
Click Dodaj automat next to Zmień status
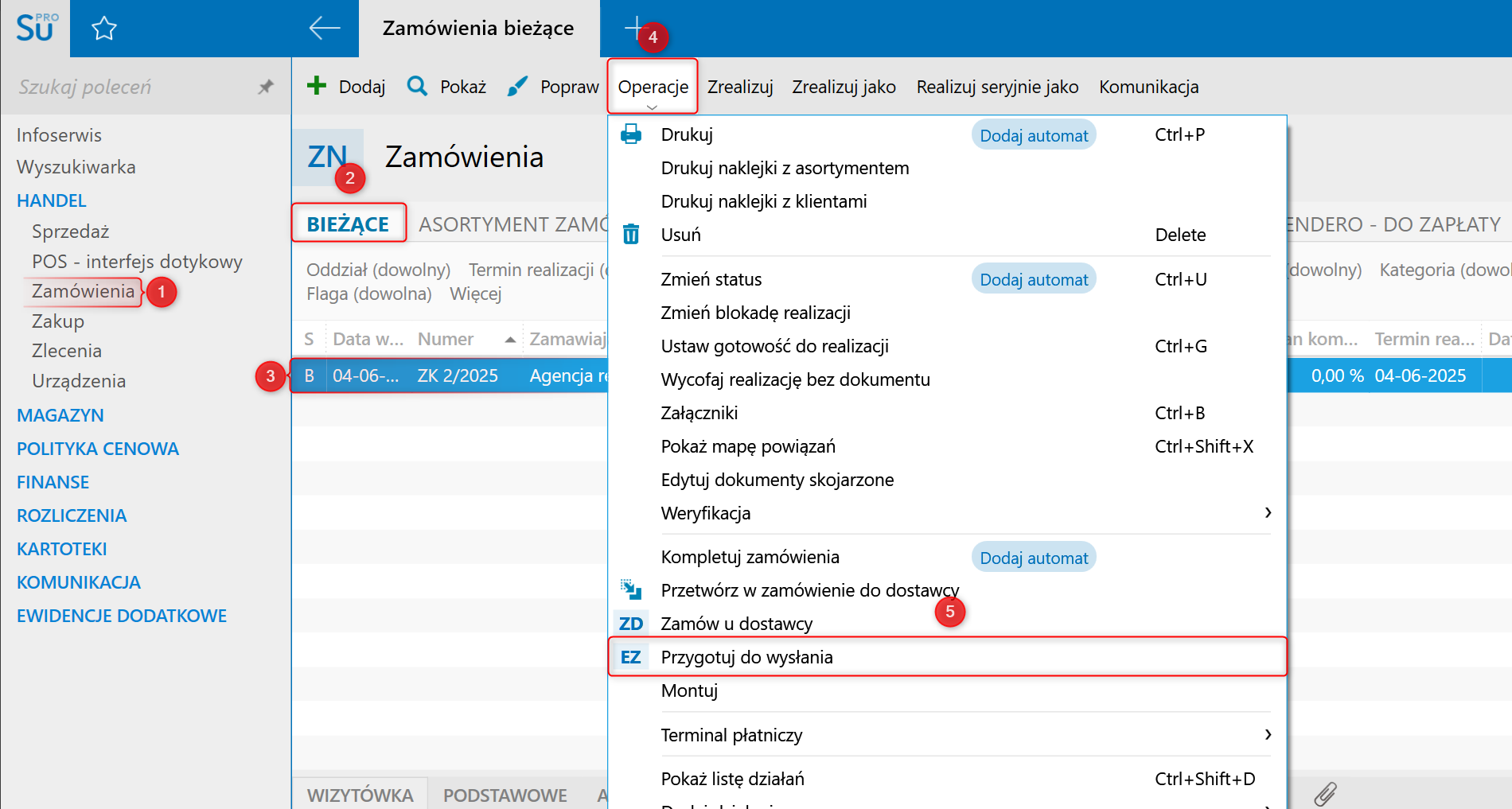tap(1033, 280)
